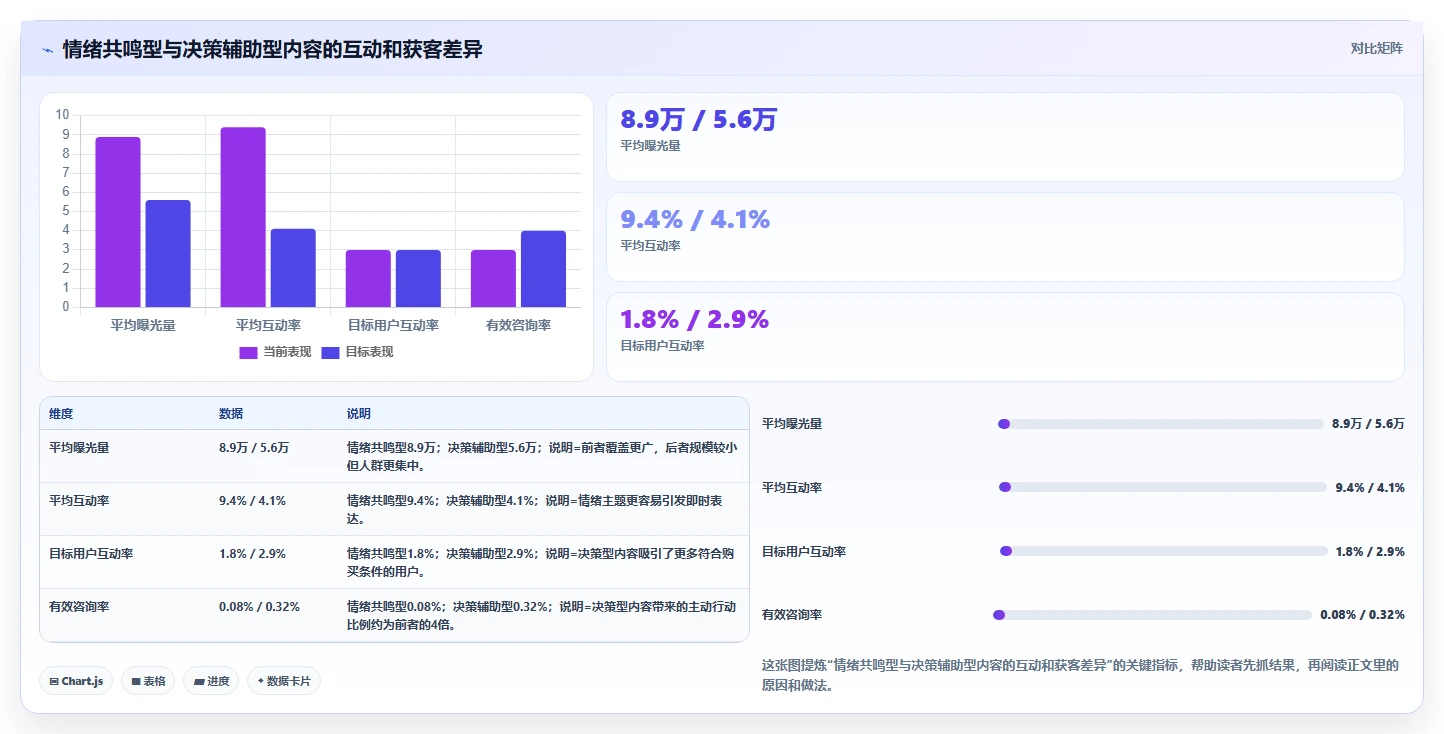The height and width of the screenshot is (734, 1444).
Task: Click the Chart.js tag chip
Action: (x=77, y=681)
